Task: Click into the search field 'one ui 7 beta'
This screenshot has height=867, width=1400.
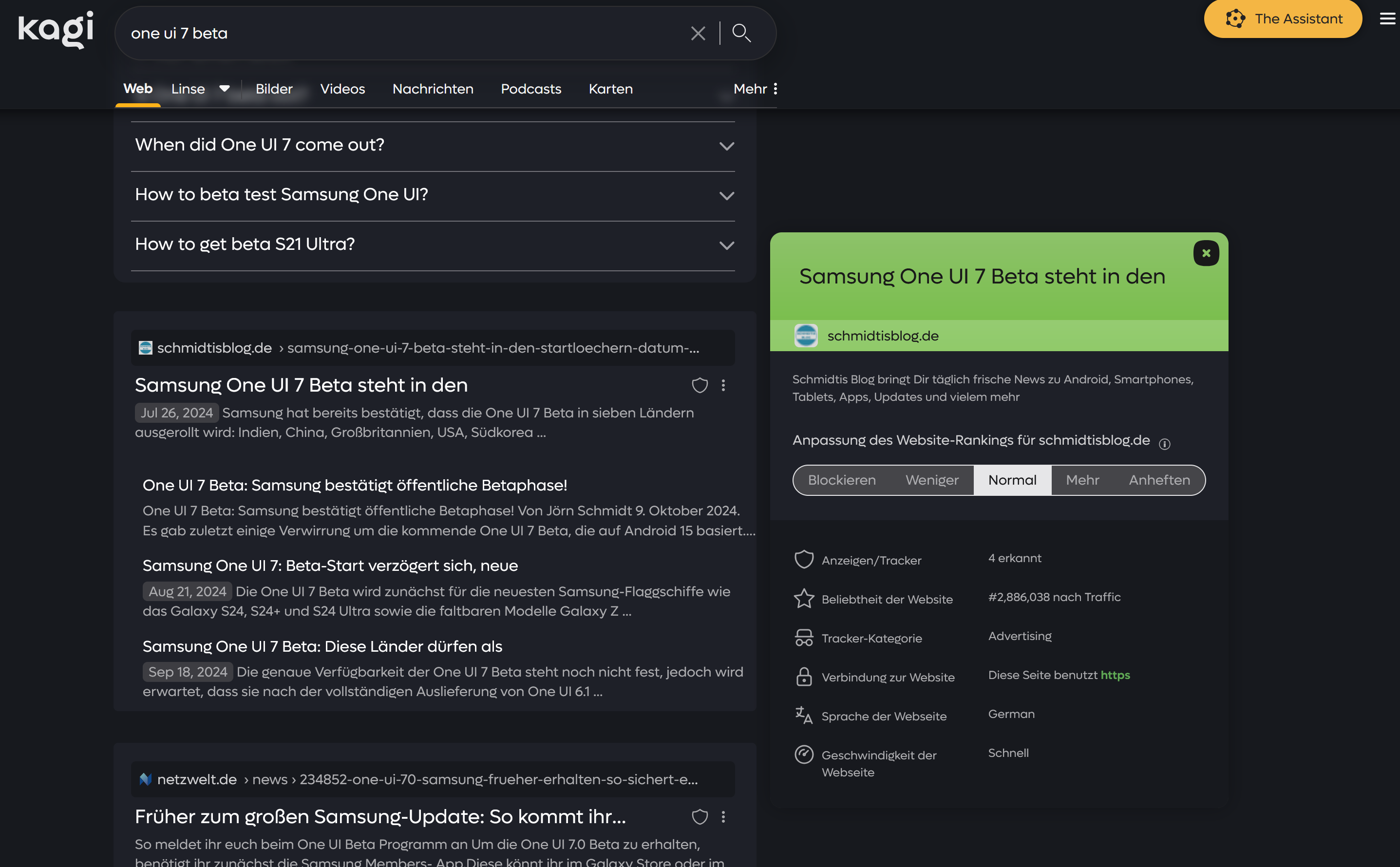Action: [401, 33]
